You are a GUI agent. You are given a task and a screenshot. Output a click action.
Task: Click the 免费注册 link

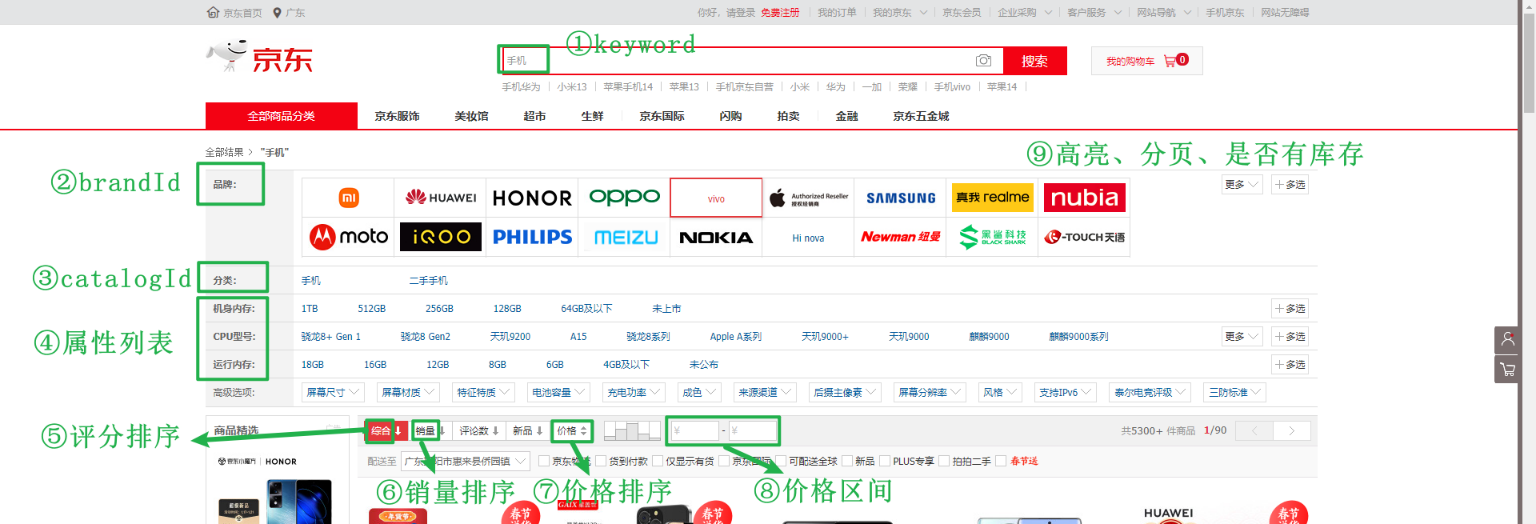click(x=780, y=13)
